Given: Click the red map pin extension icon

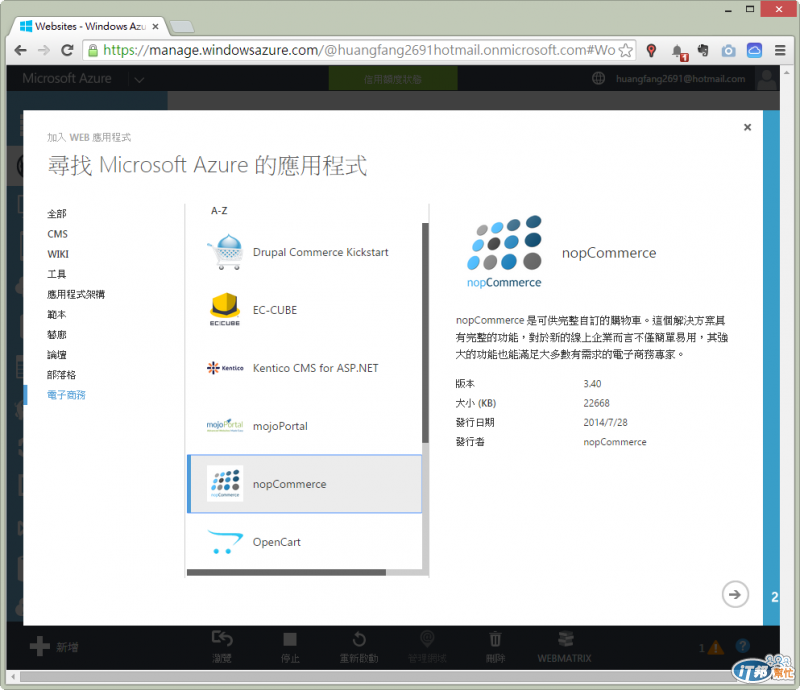Looking at the screenshot, I should tap(651, 50).
